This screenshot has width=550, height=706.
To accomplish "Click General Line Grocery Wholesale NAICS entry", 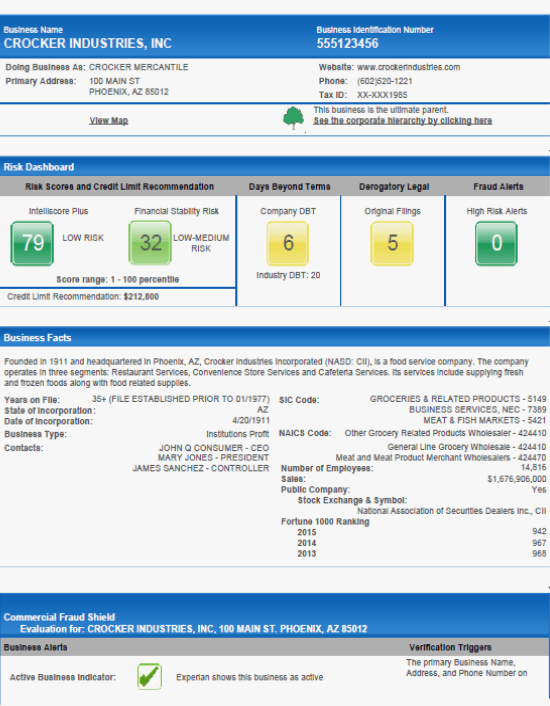I will coord(467,447).
